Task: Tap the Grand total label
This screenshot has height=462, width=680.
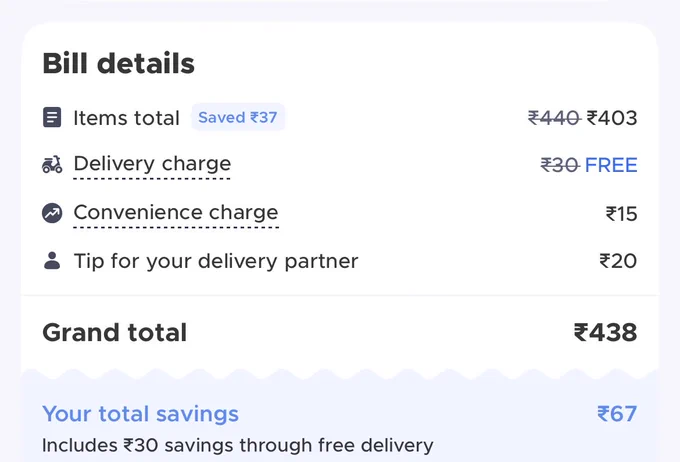Action: (114, 333)
